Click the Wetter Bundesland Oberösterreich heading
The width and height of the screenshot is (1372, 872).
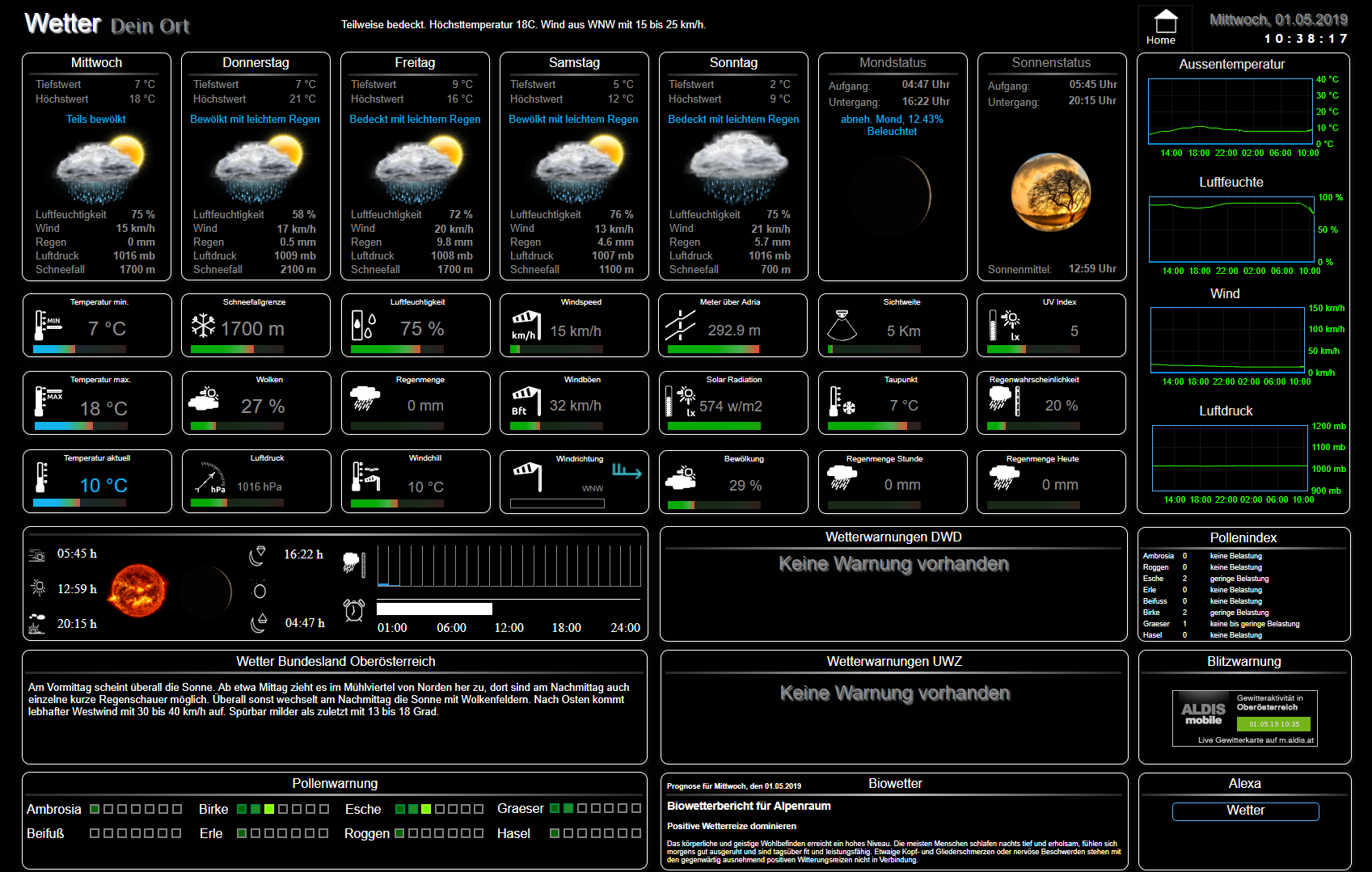coord(336,661)
